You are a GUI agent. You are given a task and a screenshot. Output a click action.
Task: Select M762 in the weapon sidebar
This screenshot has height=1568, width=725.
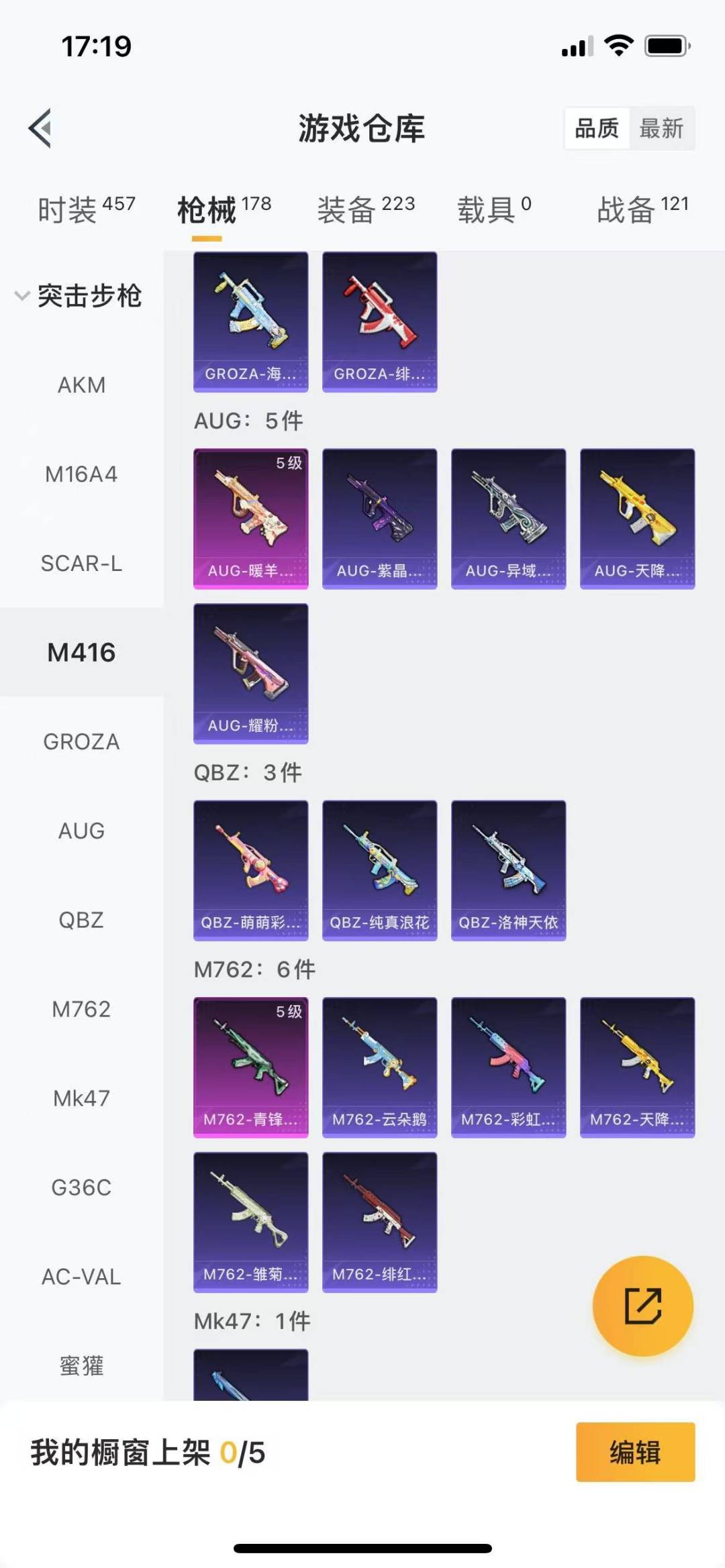81,1009
